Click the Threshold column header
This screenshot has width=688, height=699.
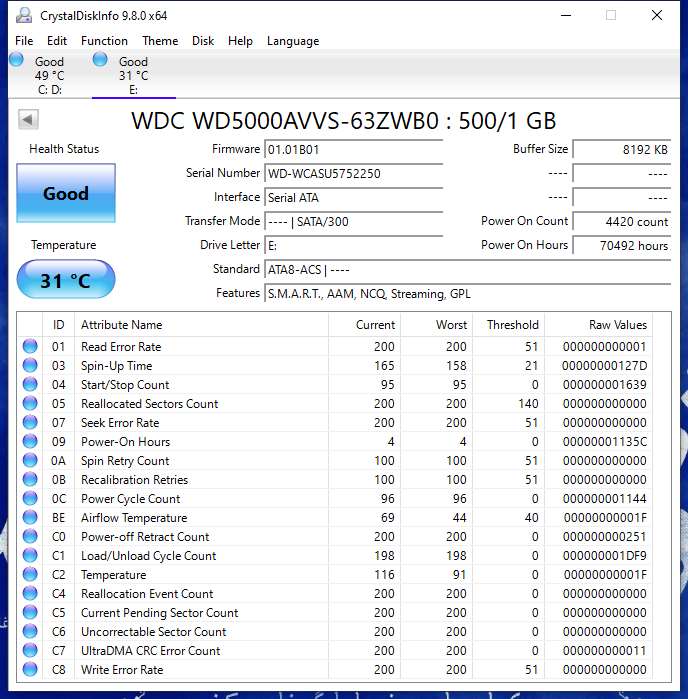coord(509,325)
